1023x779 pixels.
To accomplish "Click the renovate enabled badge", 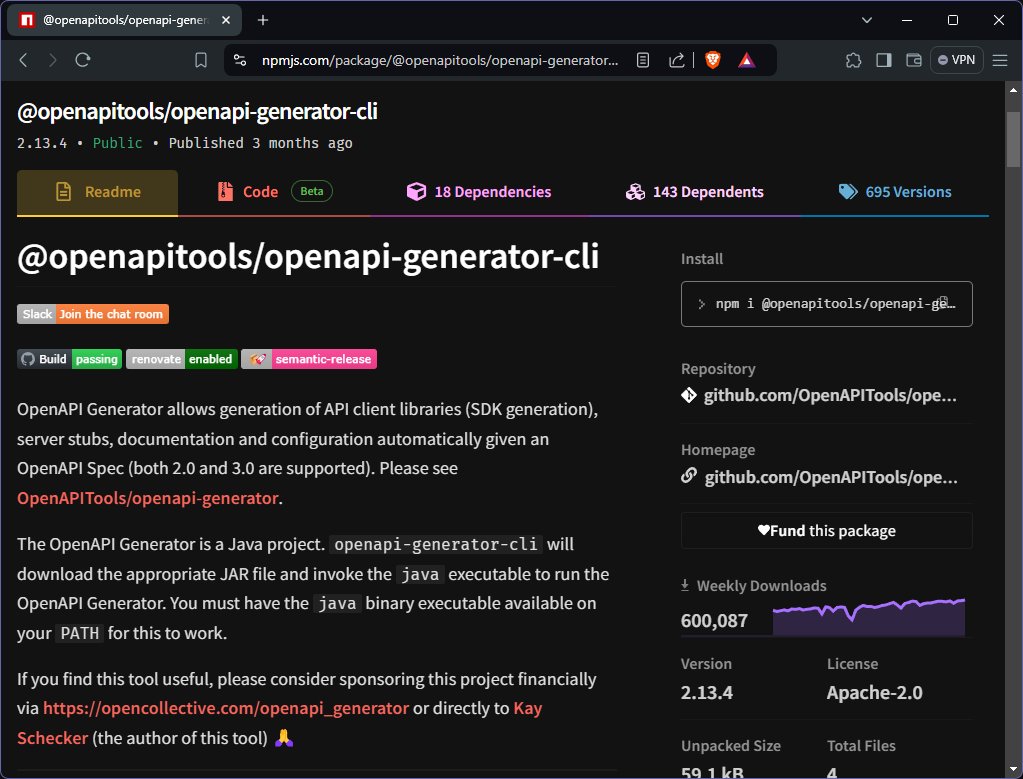I will (181, 359).
